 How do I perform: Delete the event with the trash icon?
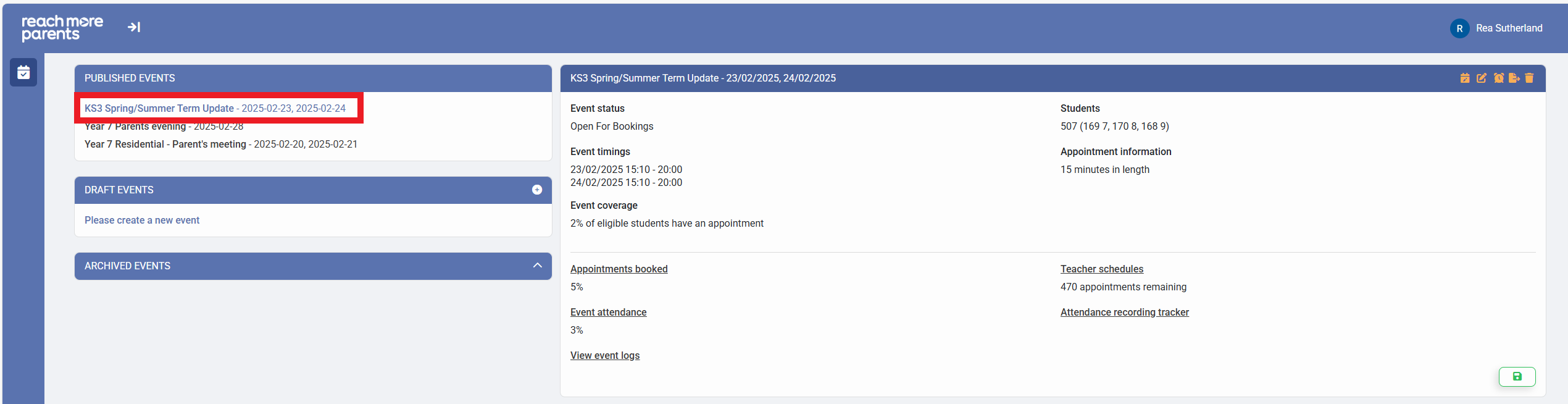click(x=1529, y=78)
